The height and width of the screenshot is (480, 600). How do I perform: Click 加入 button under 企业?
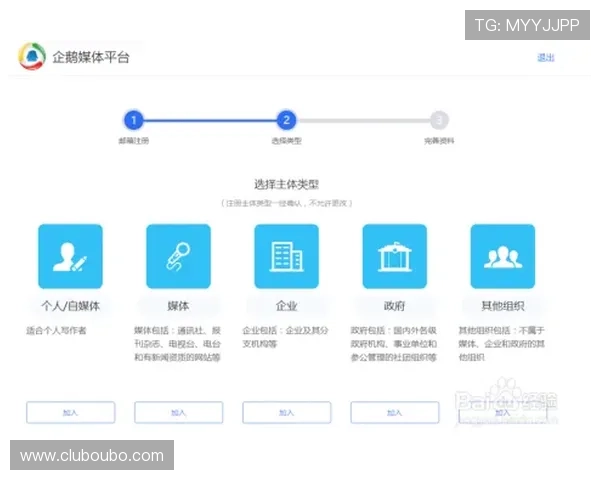pos(287,412)
